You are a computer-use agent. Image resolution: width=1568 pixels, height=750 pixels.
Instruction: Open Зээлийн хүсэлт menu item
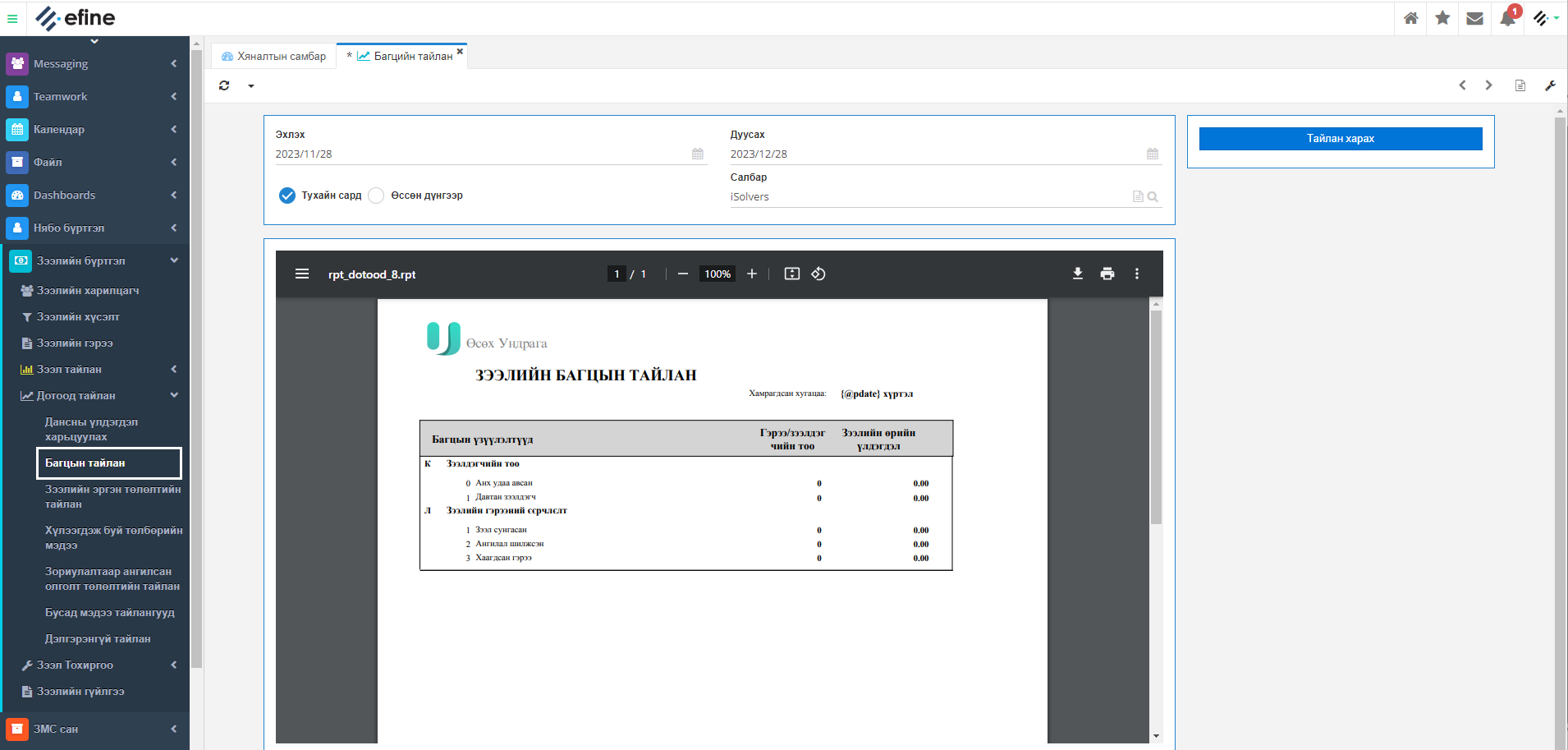pos(78,316)
